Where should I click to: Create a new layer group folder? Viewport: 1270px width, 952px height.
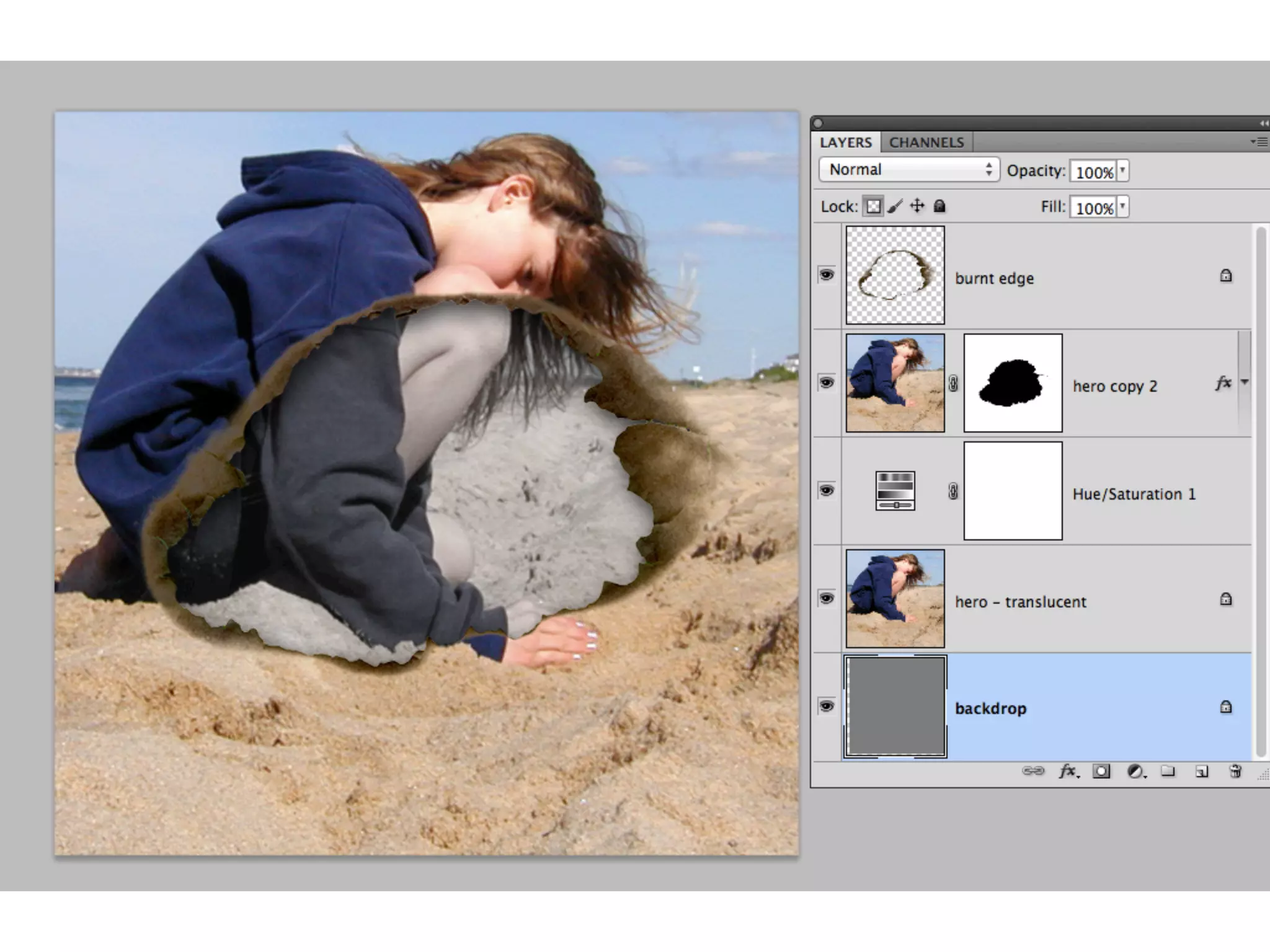click(x=1168, y=771)
